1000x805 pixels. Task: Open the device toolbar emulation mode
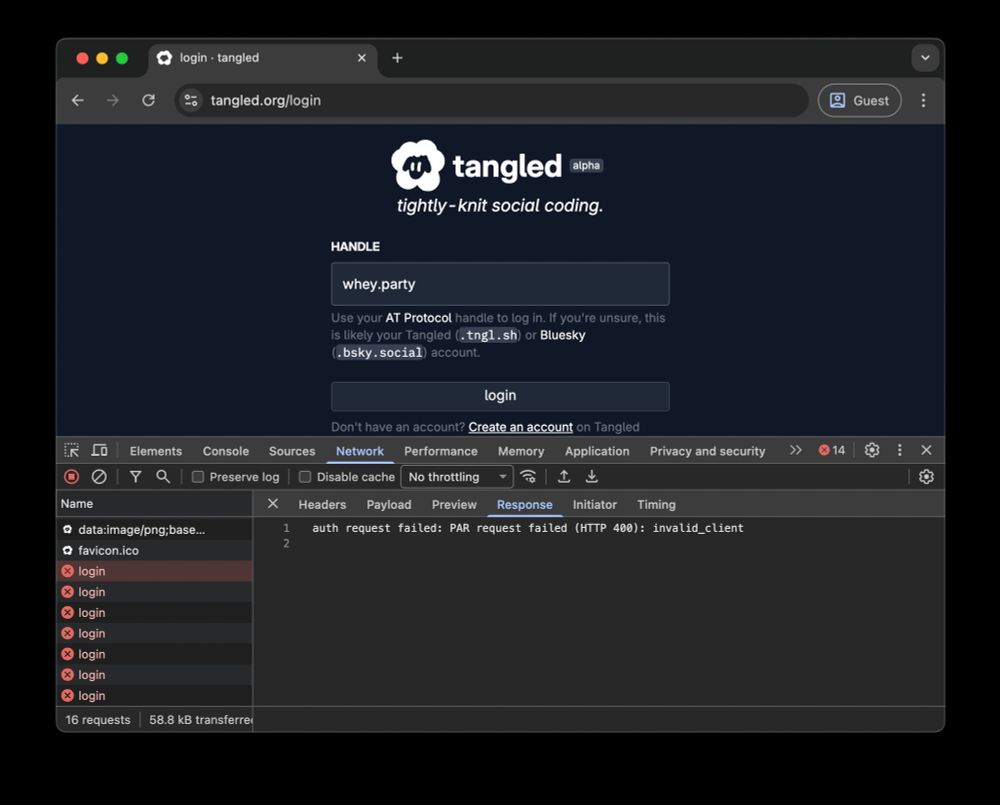99,450
